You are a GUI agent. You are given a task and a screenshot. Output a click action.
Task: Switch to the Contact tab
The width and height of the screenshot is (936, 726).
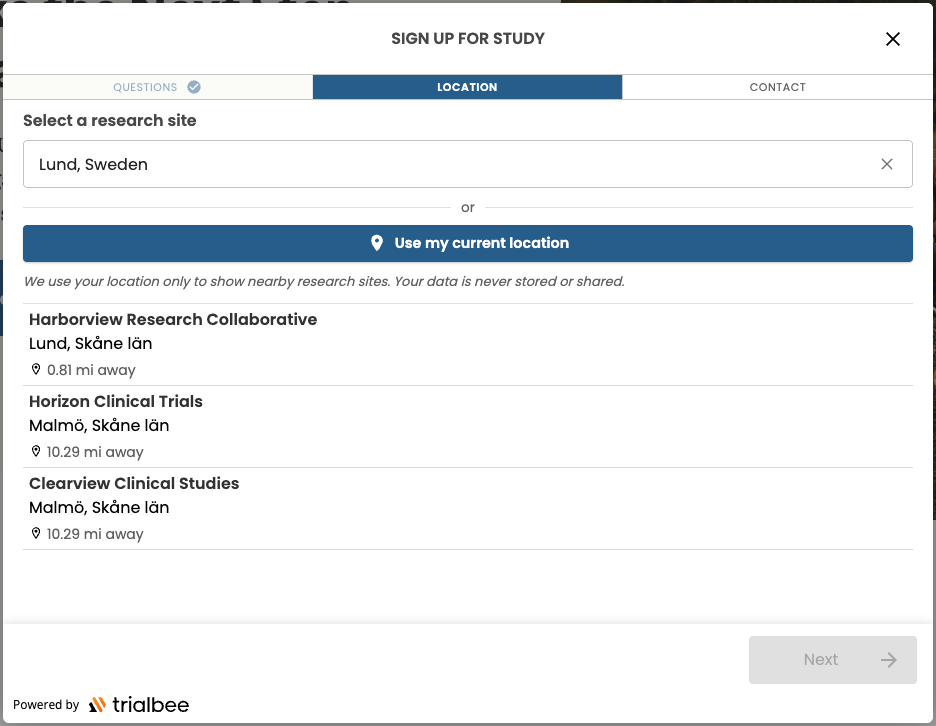coord(777,87)
